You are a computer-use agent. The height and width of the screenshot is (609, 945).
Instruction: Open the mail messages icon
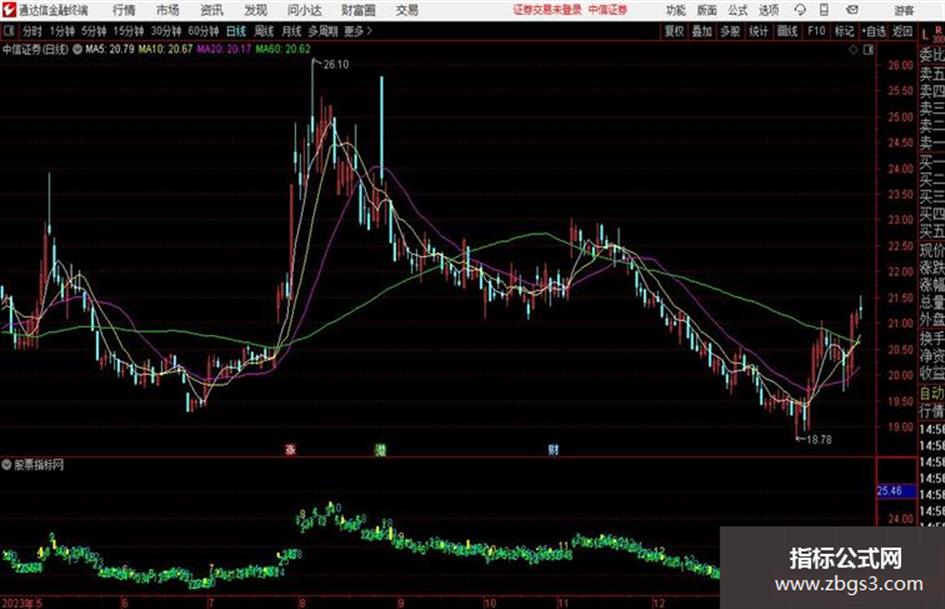[852, 10]
